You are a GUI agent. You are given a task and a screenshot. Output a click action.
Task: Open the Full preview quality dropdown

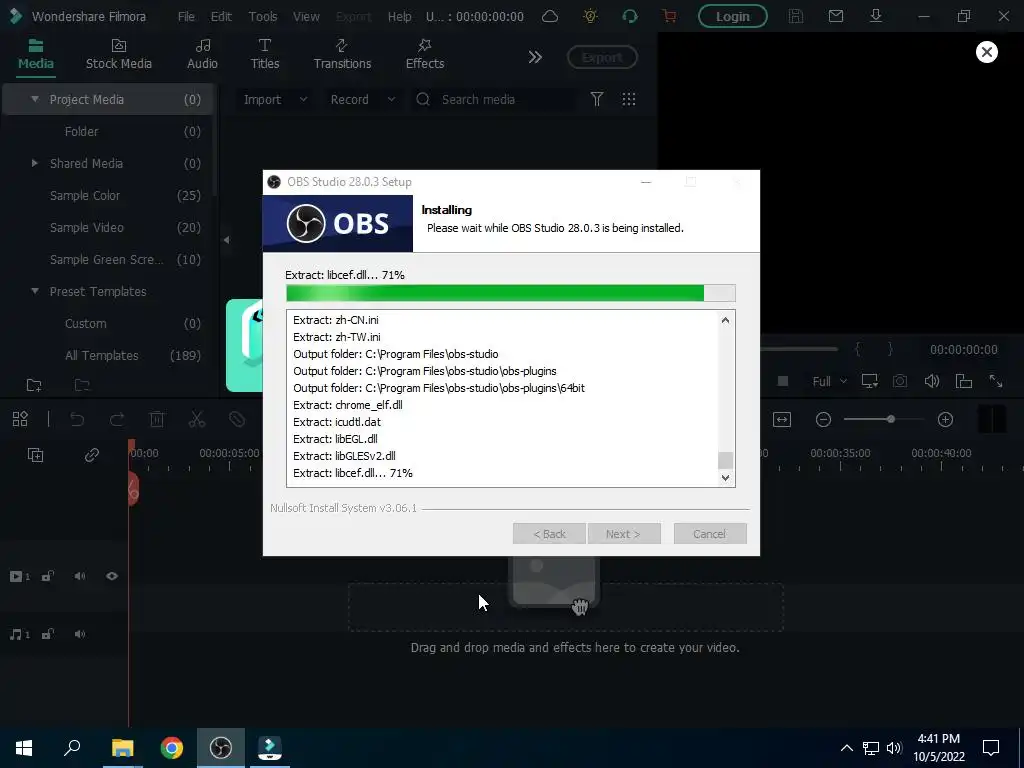829,381
